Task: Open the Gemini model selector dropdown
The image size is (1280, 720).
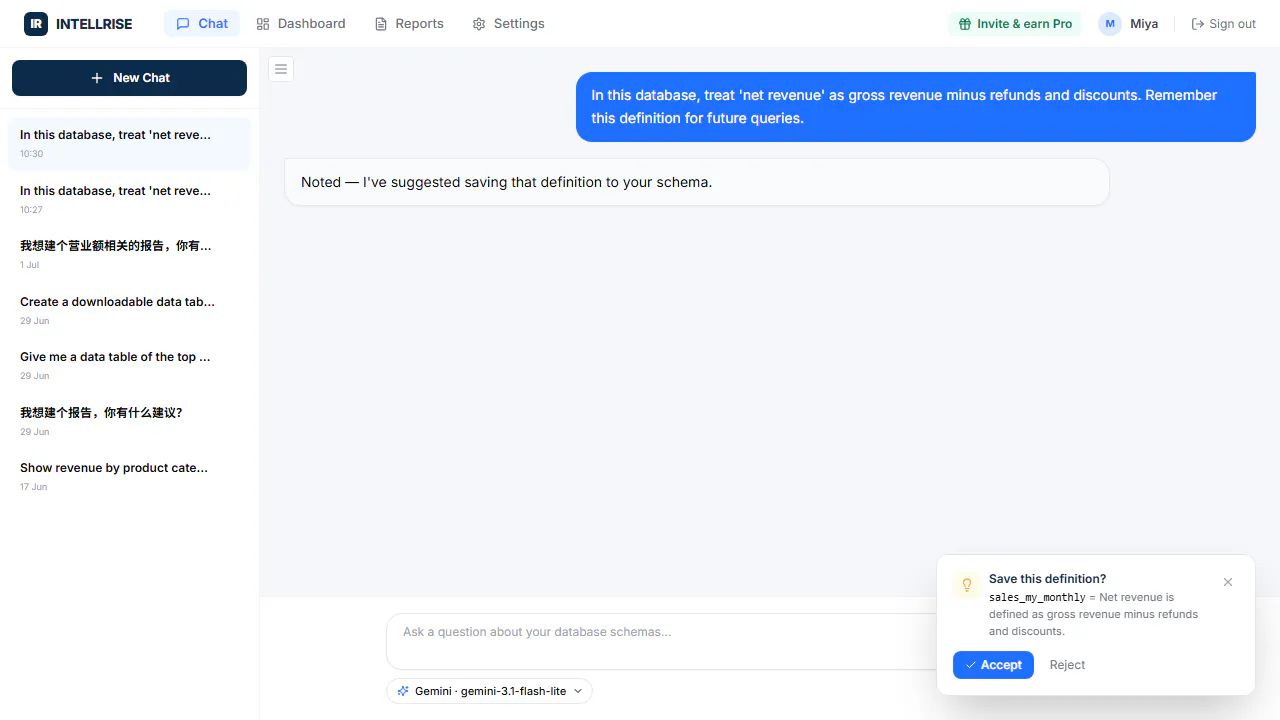Action: [489, 691]
